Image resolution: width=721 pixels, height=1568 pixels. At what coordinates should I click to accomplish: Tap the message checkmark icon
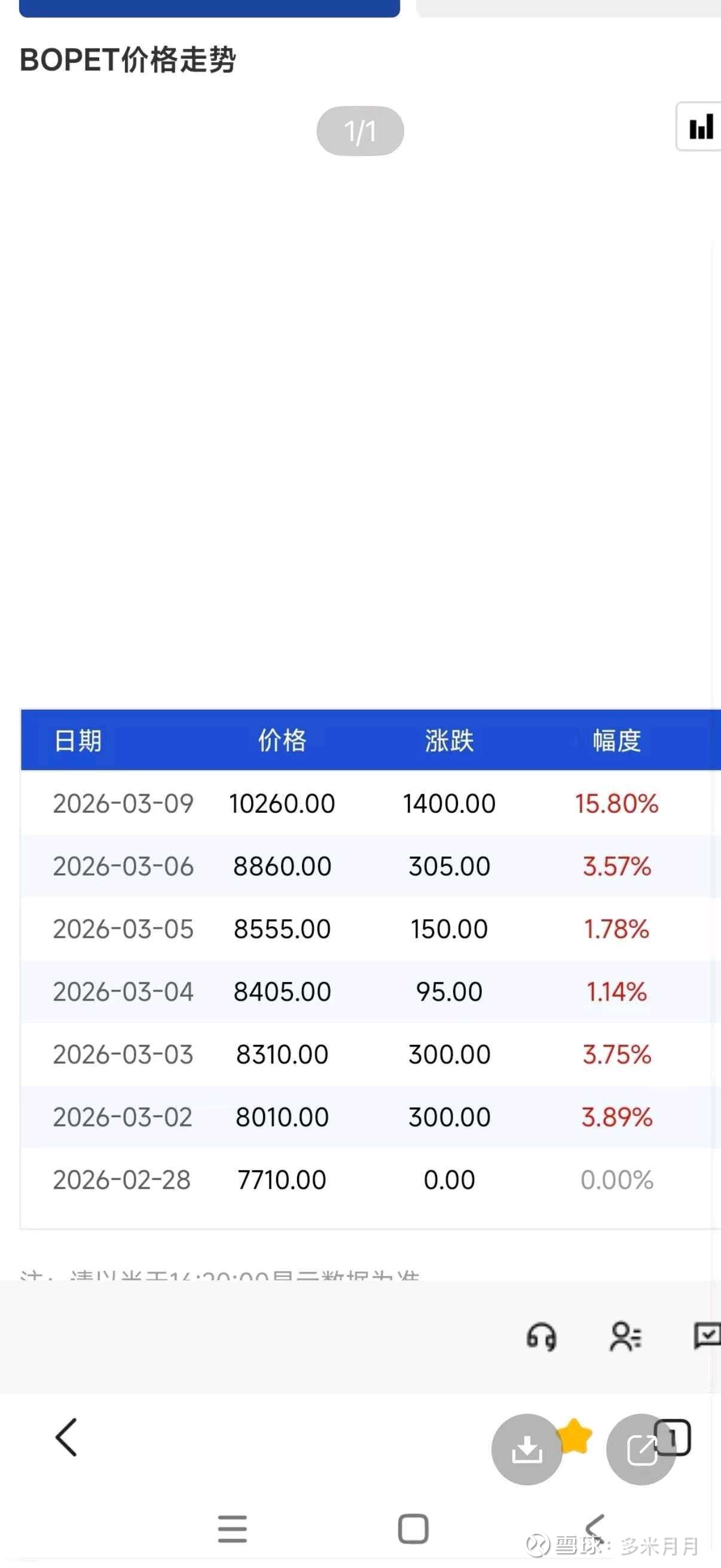[x=707, y=1336]
